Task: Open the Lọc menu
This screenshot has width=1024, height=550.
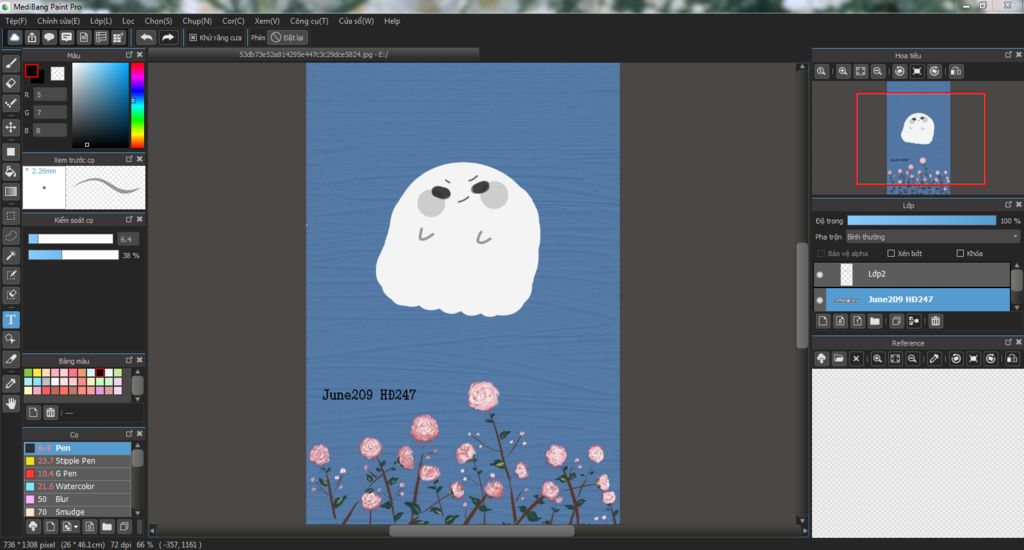Action: pyautogui.click(x=128, y=21)
